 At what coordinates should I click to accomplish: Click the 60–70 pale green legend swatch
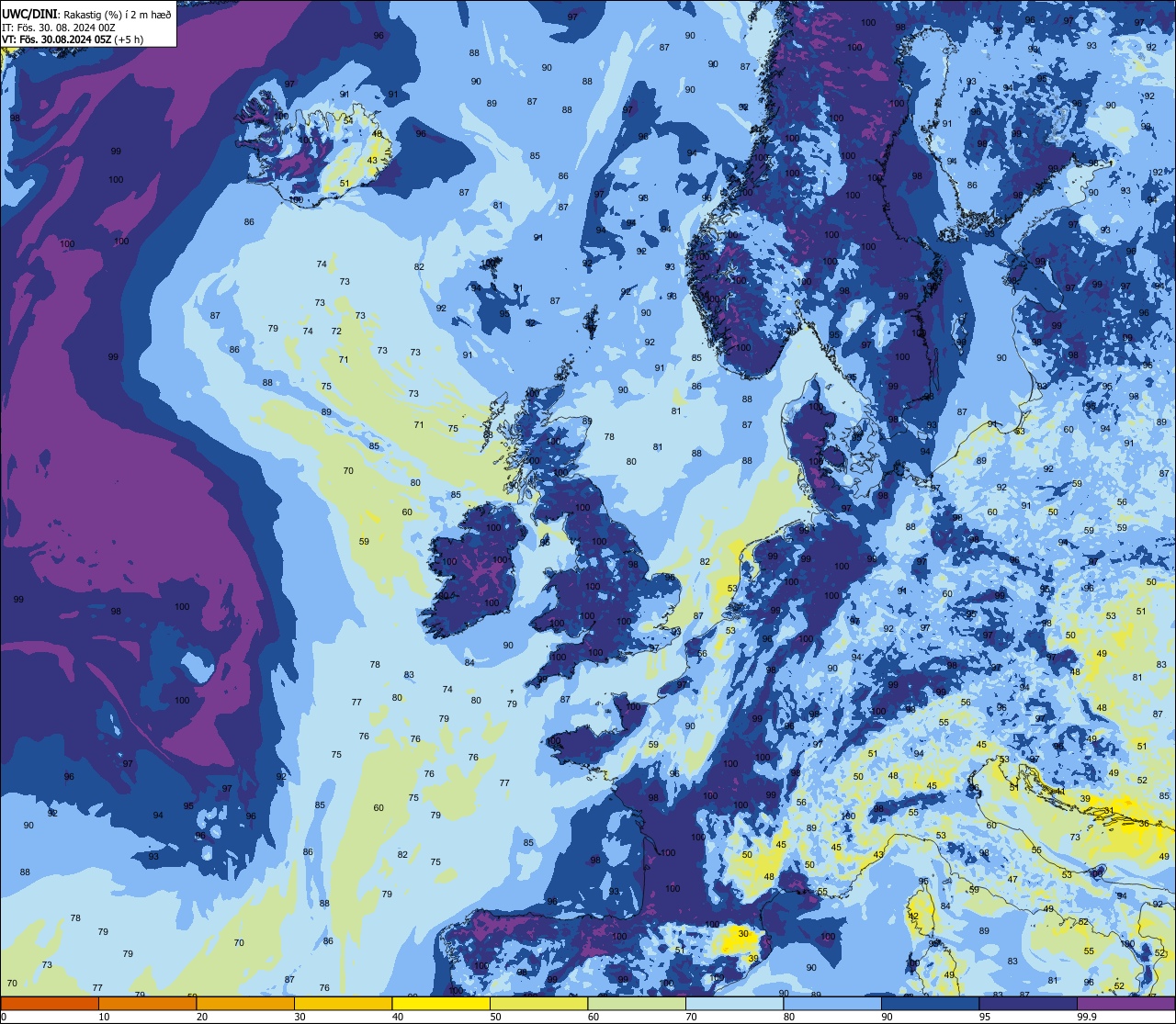coord(637,1003)
